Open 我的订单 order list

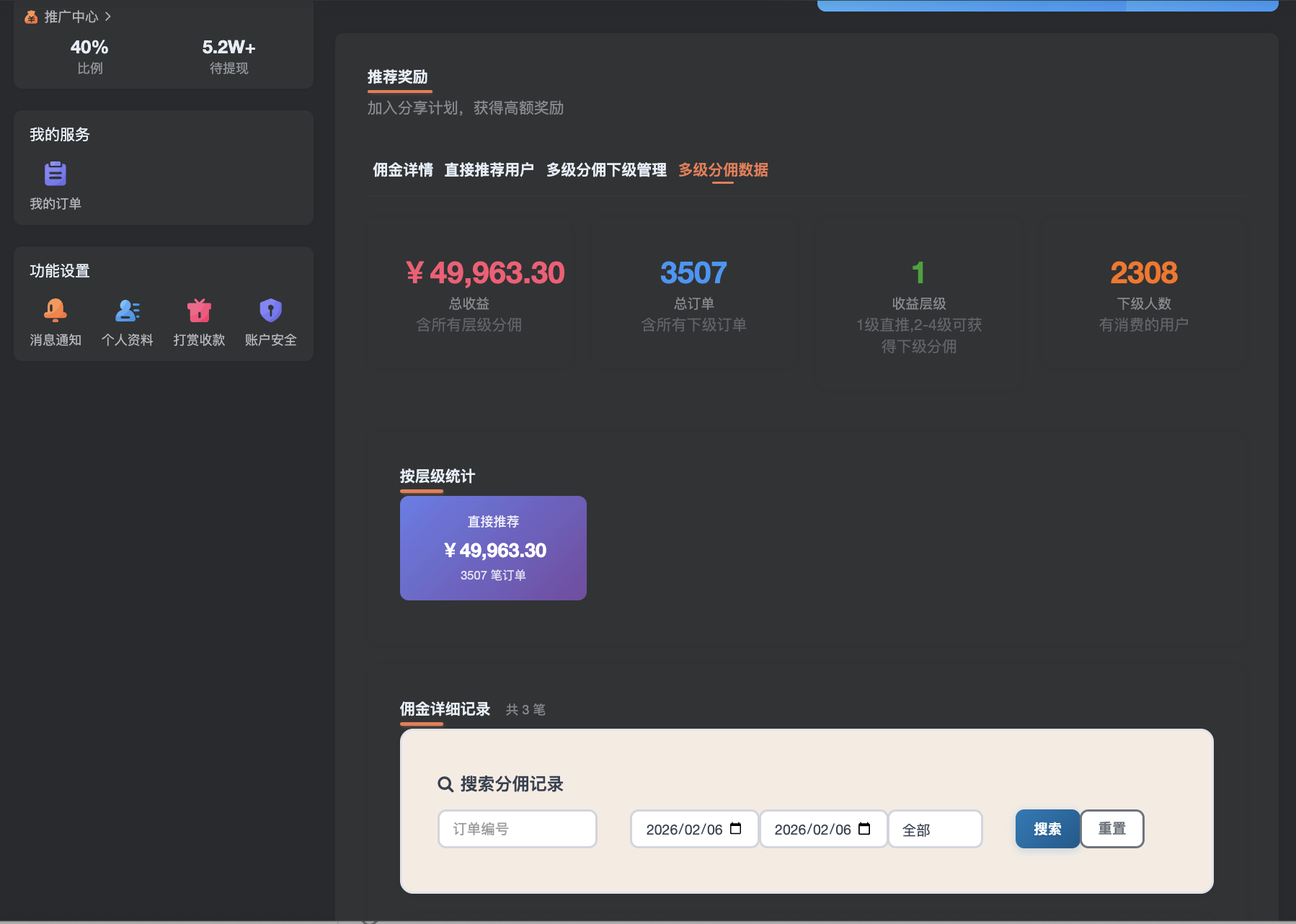[56, 186]
